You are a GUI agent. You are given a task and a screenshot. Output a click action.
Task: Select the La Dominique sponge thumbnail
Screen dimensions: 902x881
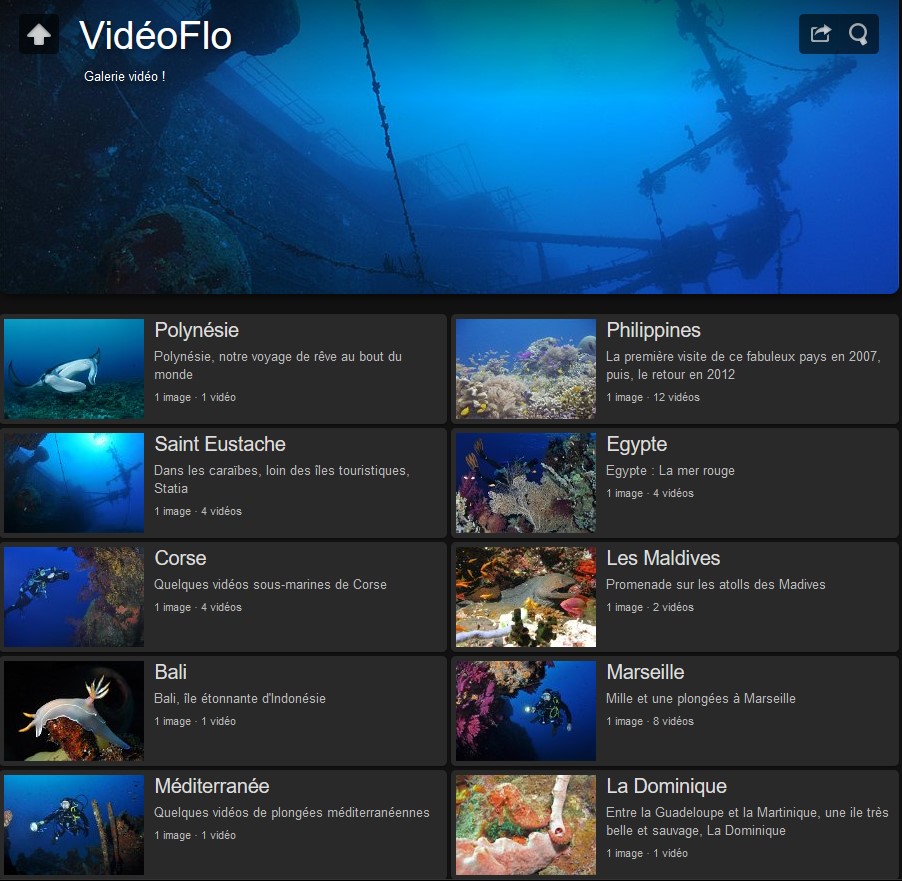(x=526, y=825)
